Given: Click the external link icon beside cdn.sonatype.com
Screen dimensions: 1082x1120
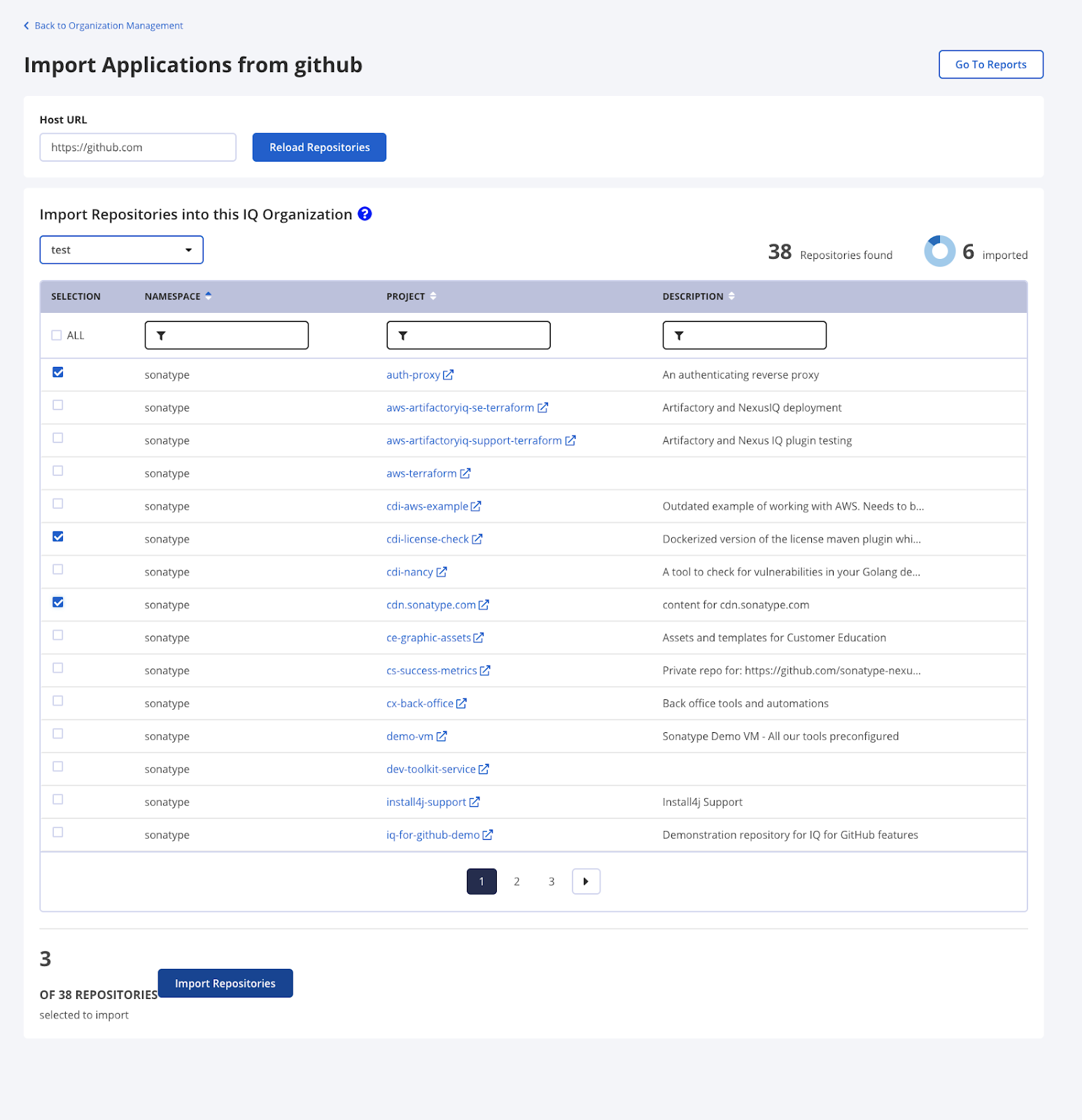Looking at the screenshot, I should pyautogui.click(x=484, y=605).
